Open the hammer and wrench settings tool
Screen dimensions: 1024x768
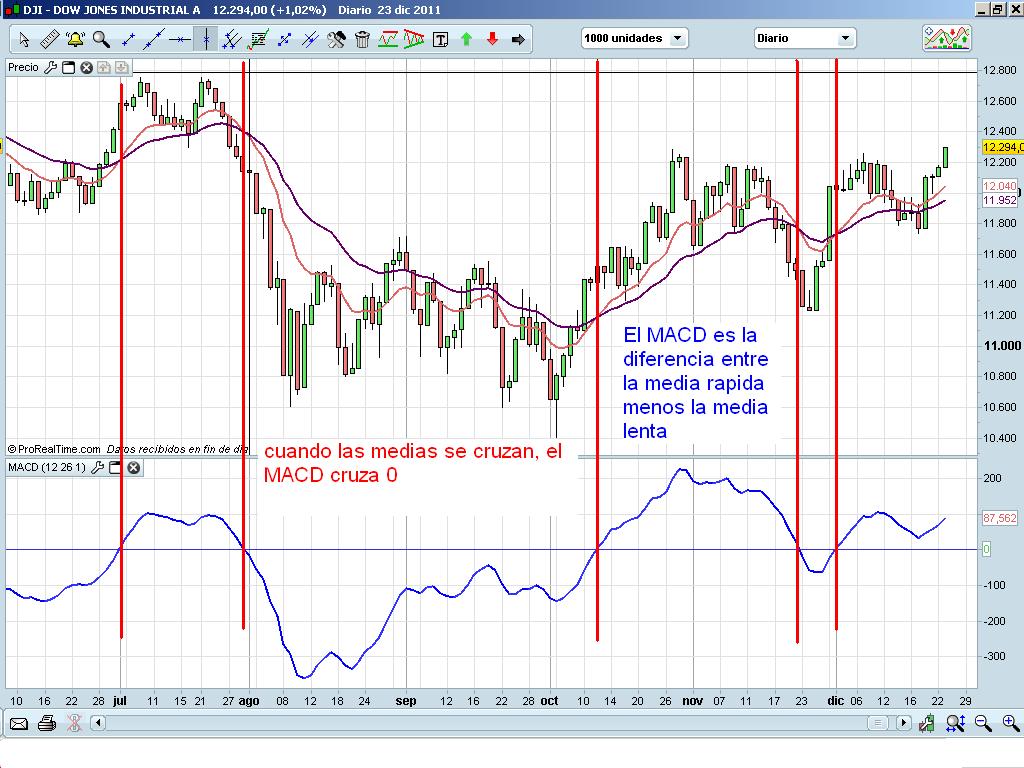336,39
